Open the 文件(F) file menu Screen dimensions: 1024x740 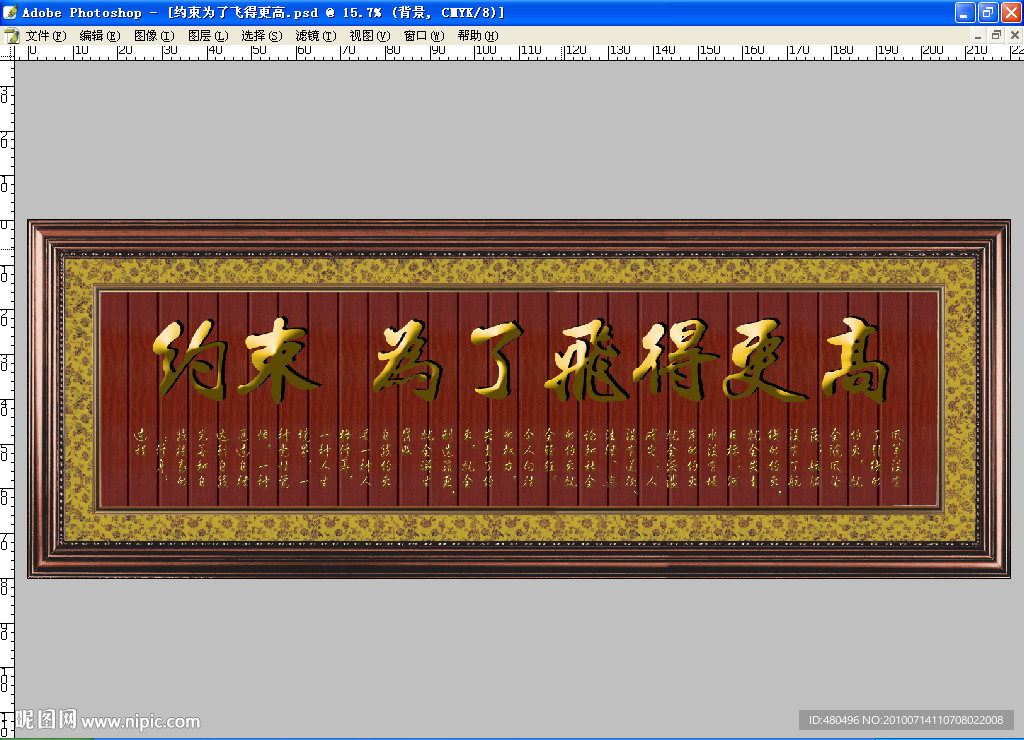[x=45, y=35]
